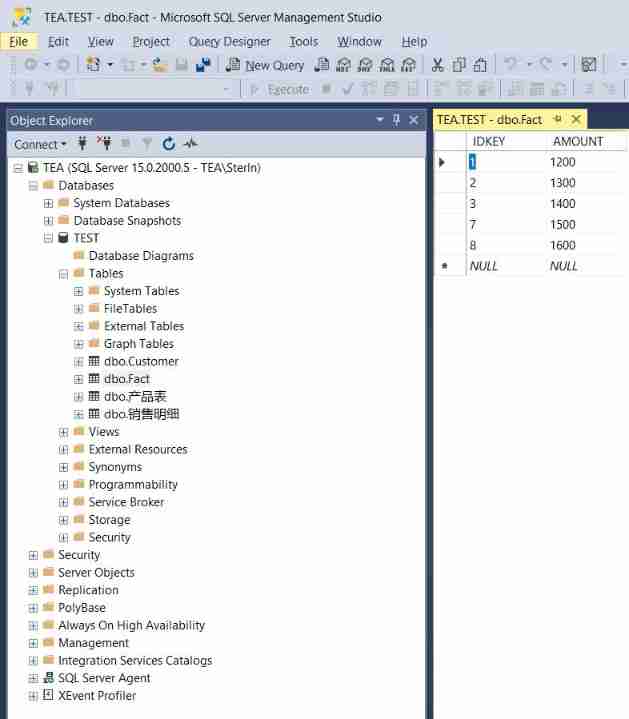This screenshot has height=719, width=629.
Task: Click the New Query toolbar button
Action: tap(265, 65)
